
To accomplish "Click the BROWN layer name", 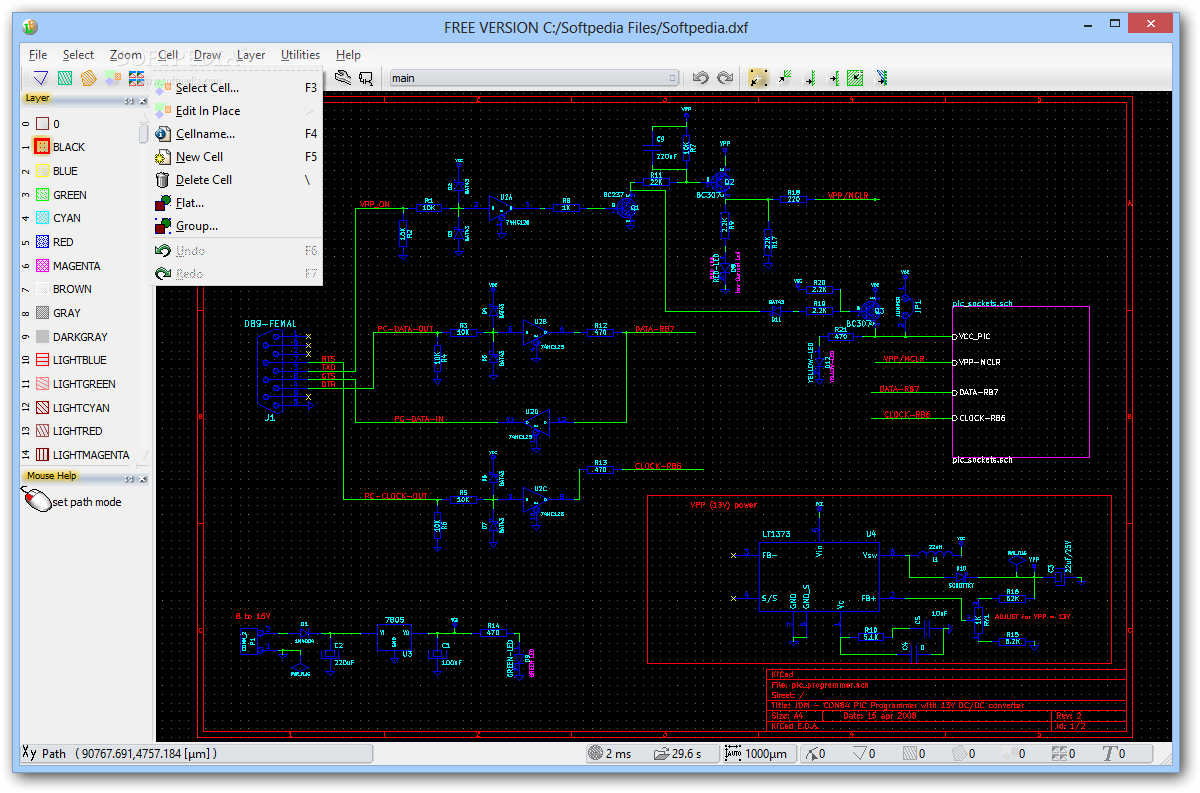I will 72,289.
